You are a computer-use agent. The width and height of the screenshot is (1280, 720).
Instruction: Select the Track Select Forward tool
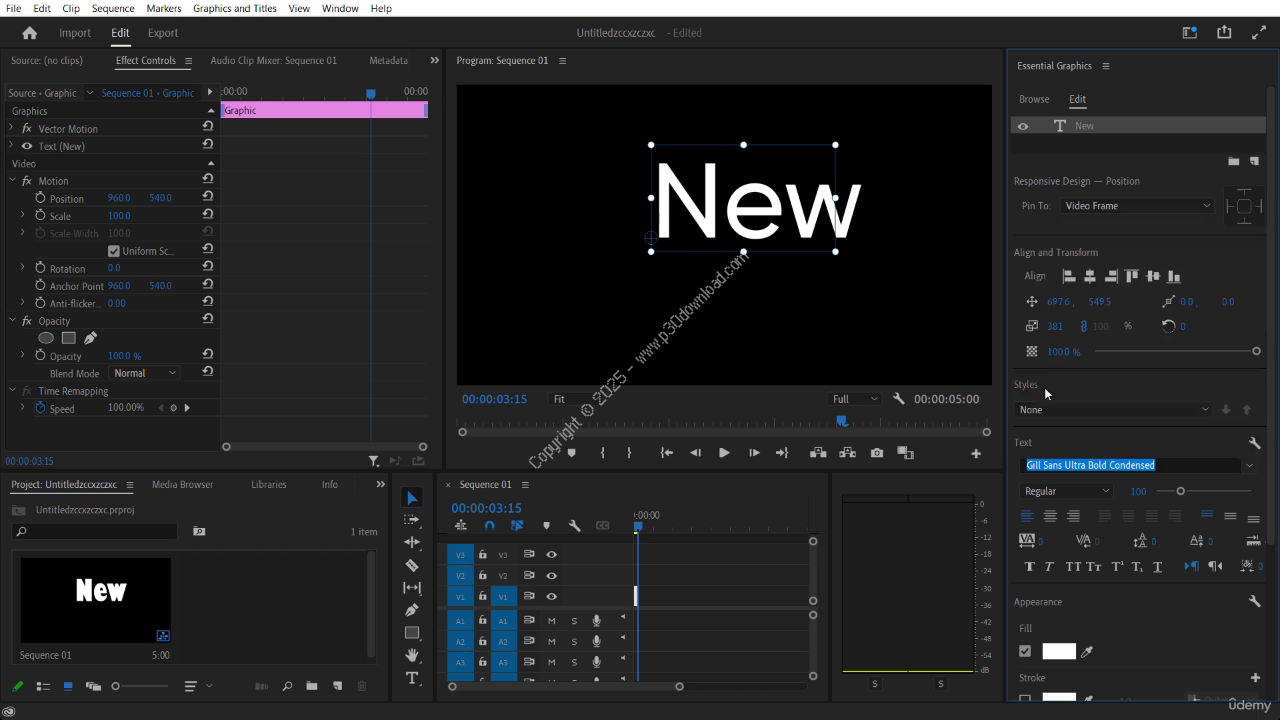click(411, 520)
